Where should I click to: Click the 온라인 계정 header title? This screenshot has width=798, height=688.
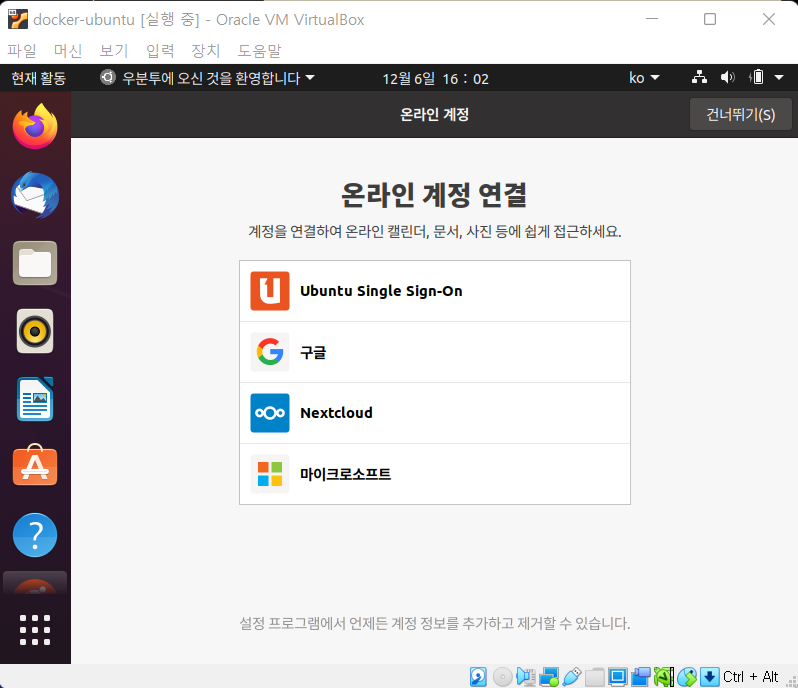(434, 114)
